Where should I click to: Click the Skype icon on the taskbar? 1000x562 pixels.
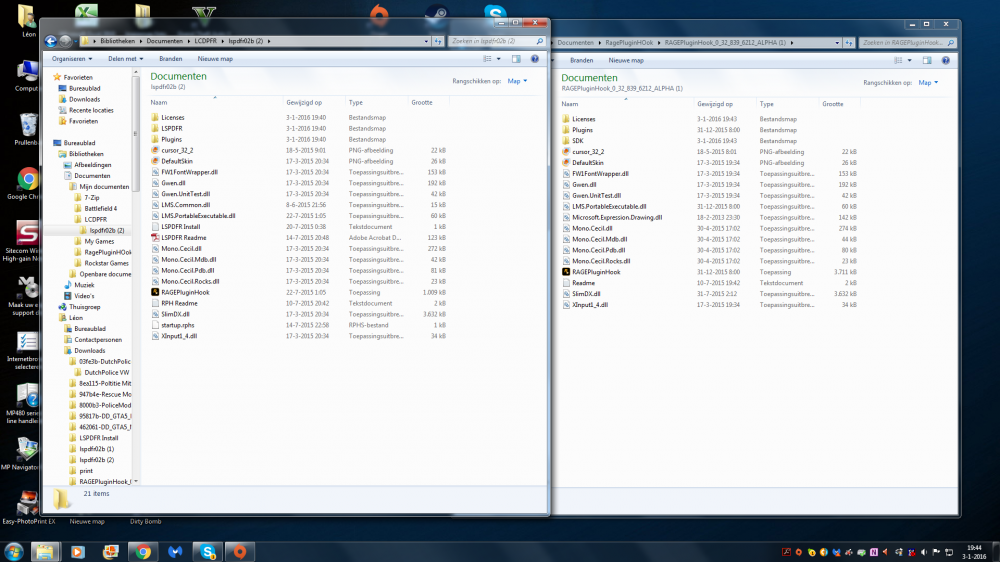click(x=208, y=551)
